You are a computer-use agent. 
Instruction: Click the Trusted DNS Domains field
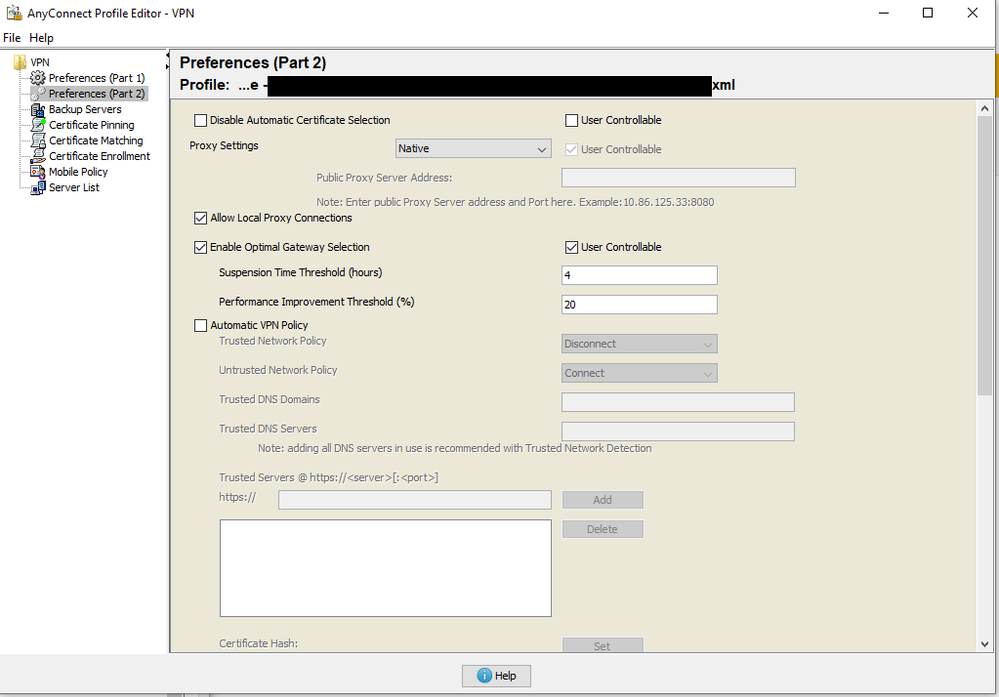(678, 403)
